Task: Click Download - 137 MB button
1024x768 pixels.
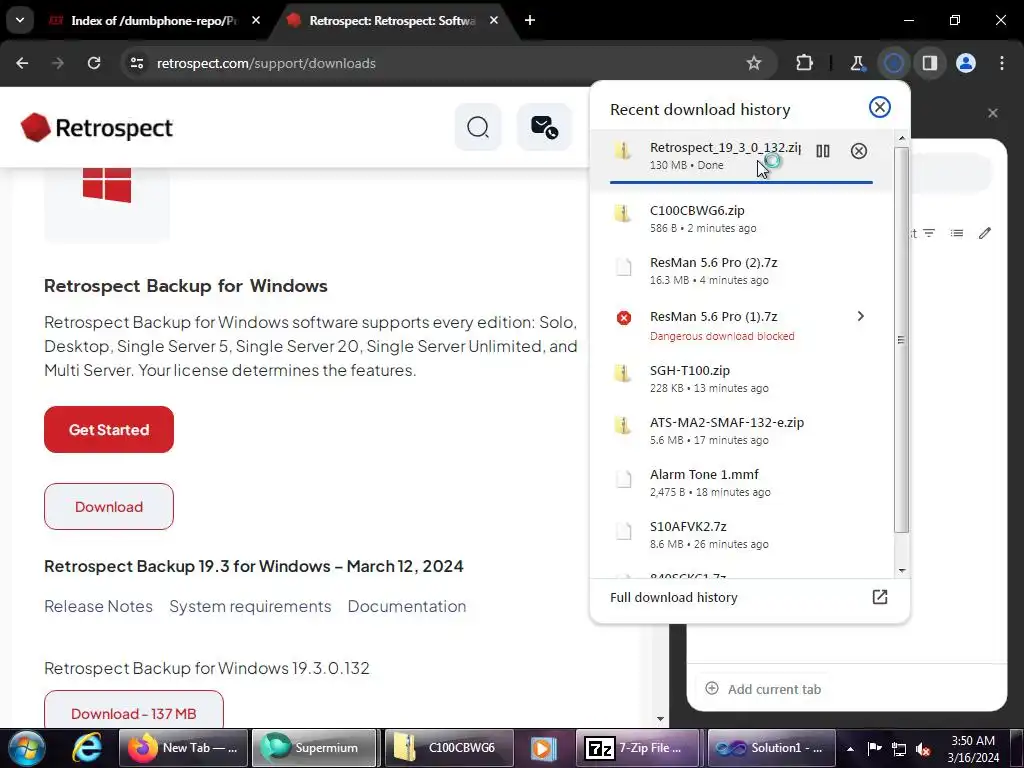Action: click(x=134, y=713)
